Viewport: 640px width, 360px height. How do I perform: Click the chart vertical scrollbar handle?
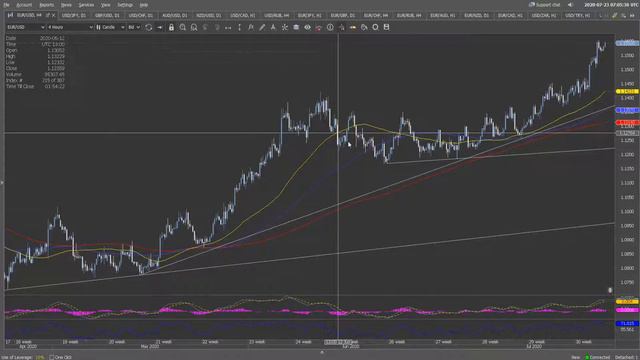point(610,290)
